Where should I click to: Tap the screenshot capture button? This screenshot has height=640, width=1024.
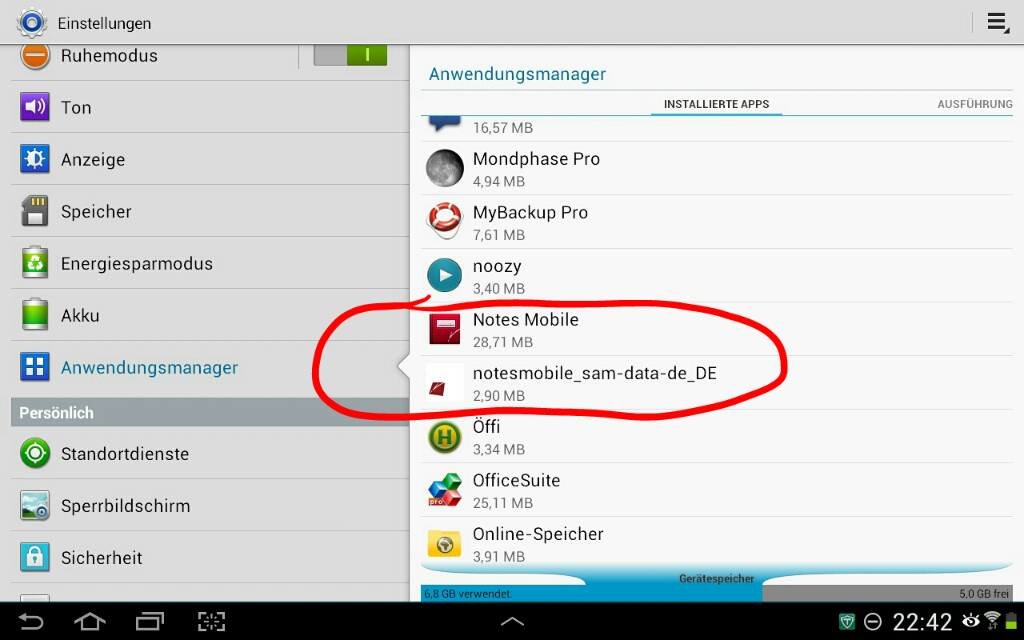211,621
